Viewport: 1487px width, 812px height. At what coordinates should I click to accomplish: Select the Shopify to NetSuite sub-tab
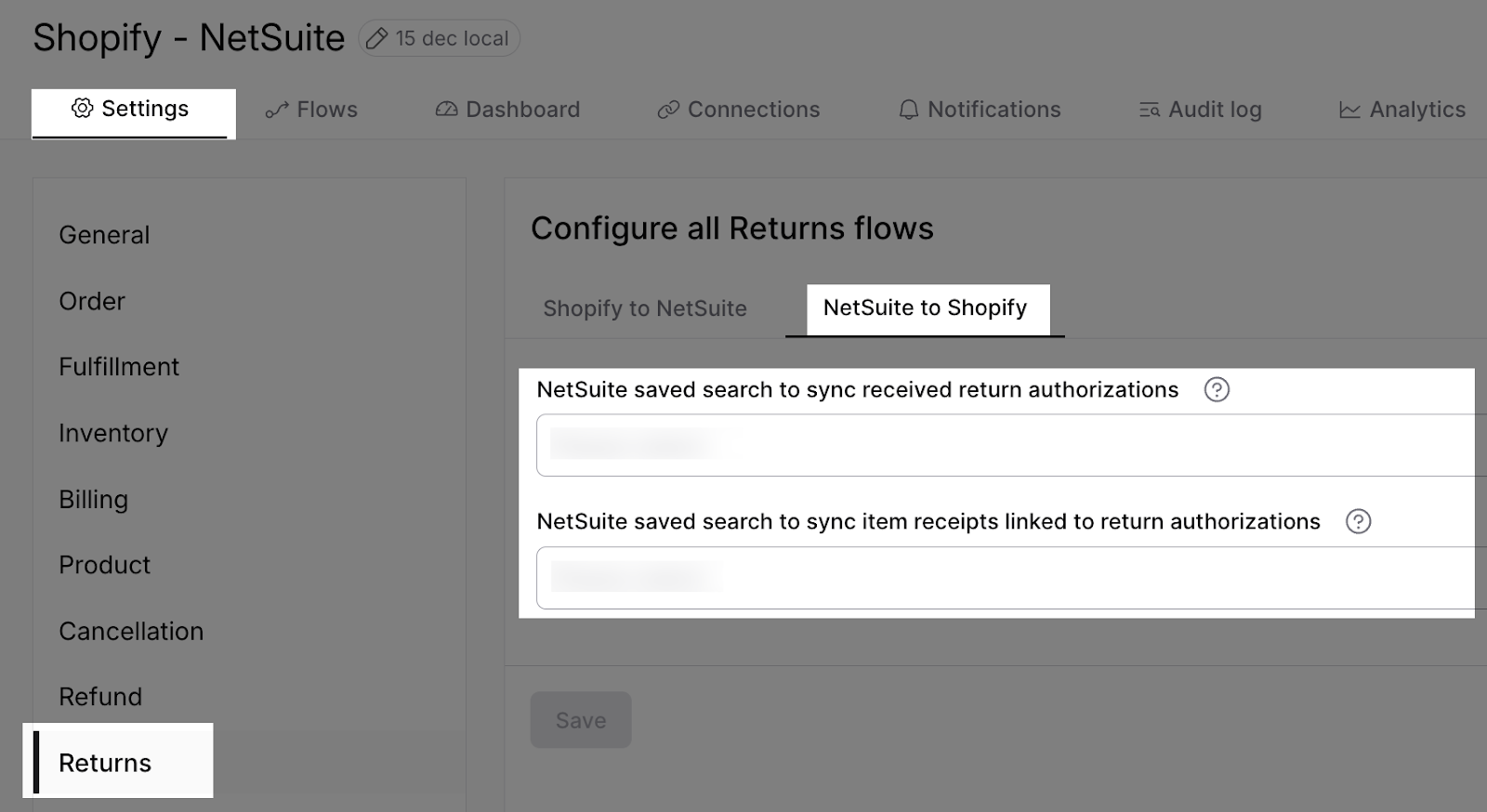point(645,308)
